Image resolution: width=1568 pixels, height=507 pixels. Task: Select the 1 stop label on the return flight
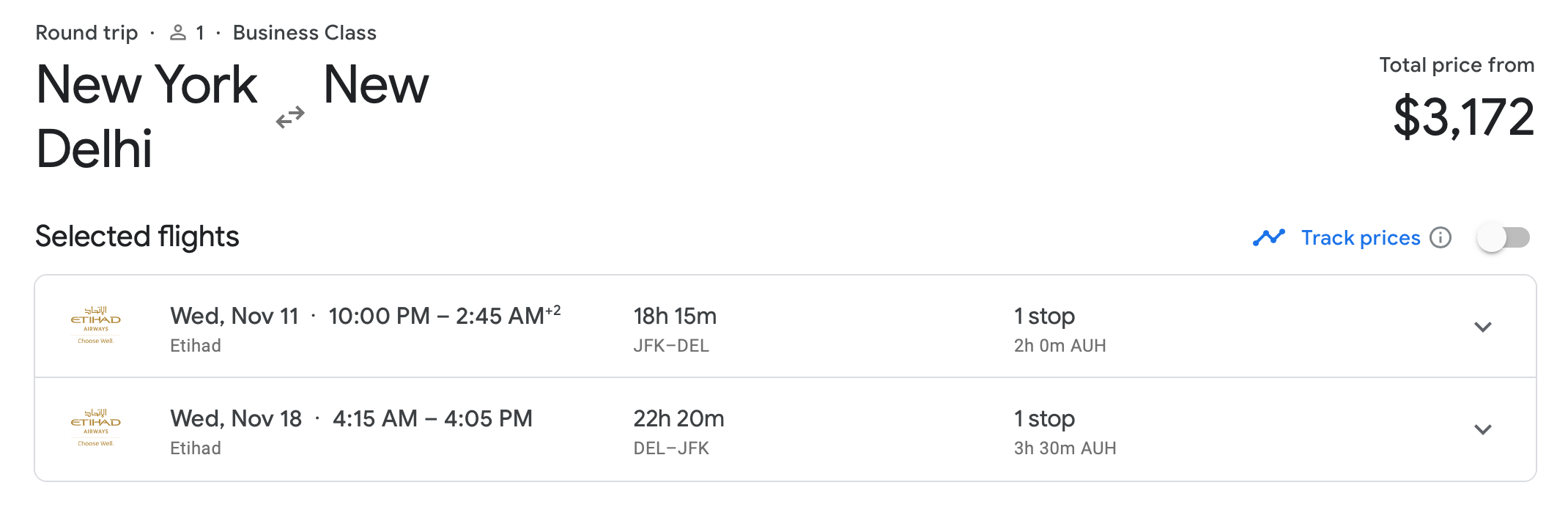(1043, 418)
